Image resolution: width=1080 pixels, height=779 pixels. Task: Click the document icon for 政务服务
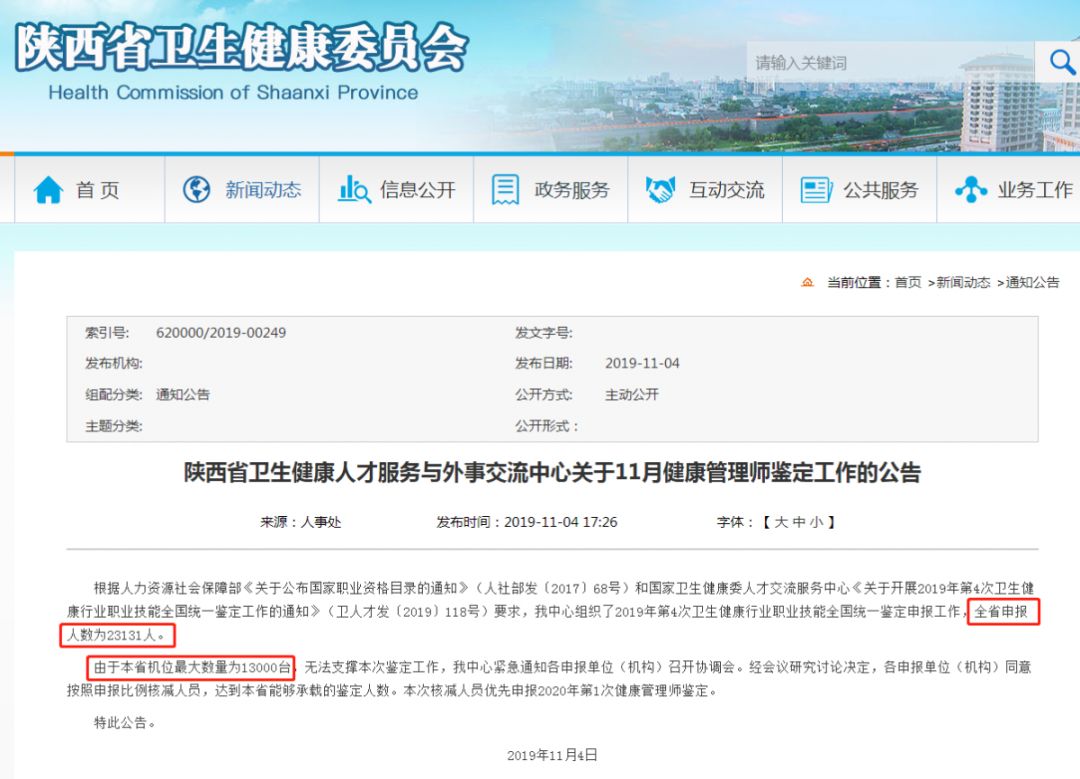pyautogui.click(x=505, y=189)
